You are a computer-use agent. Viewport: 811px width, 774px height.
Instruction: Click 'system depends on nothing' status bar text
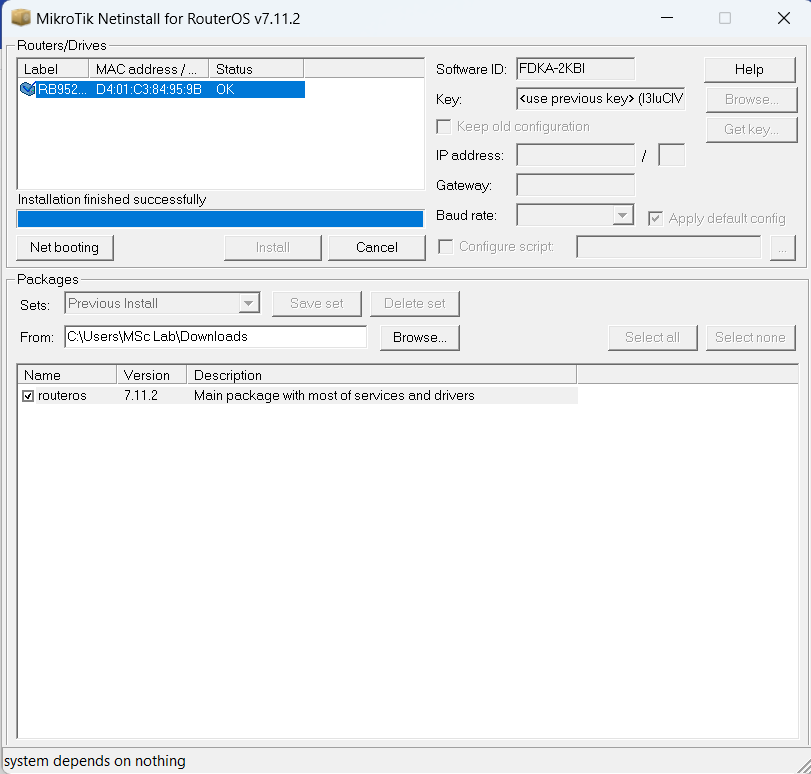[x=95, y=761]
